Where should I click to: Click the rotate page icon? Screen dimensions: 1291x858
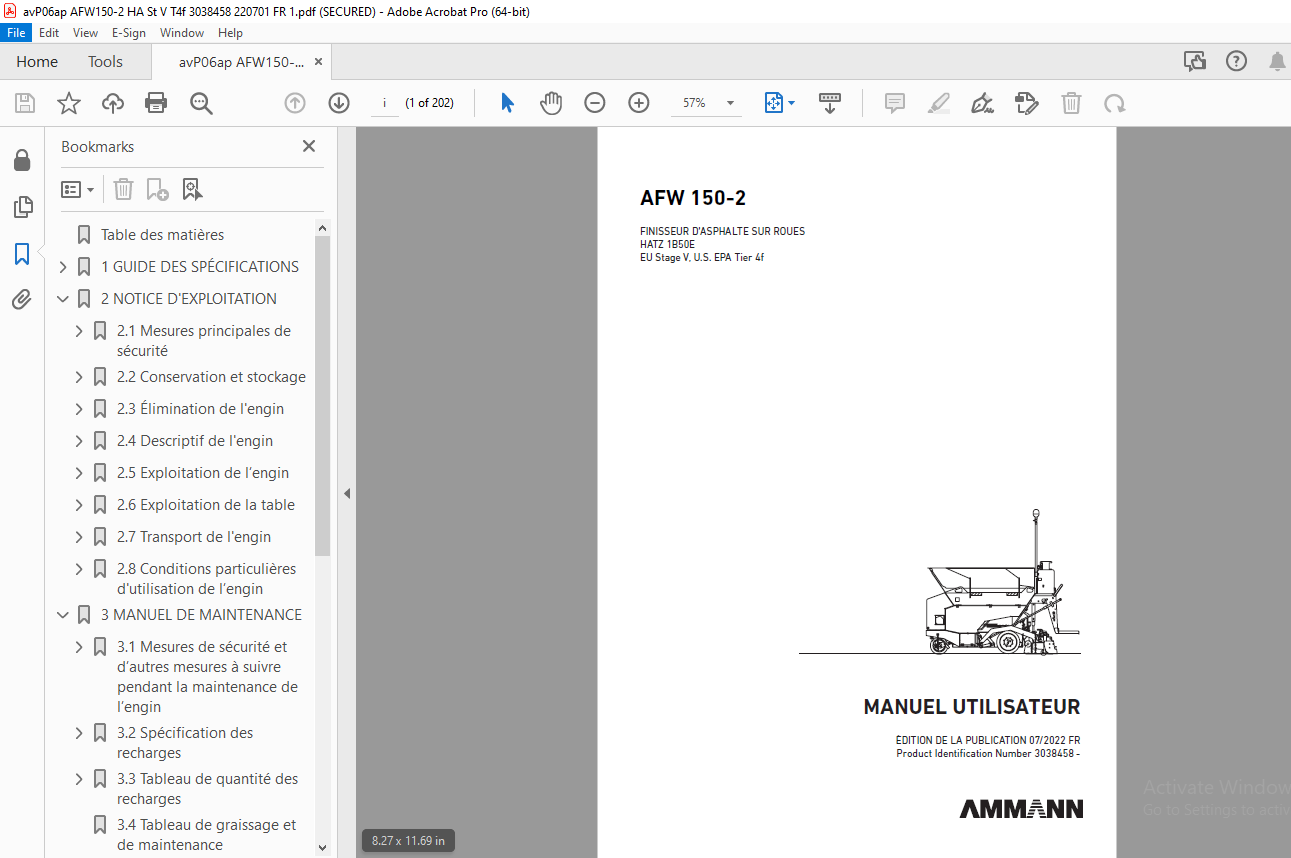[1114, 103]
